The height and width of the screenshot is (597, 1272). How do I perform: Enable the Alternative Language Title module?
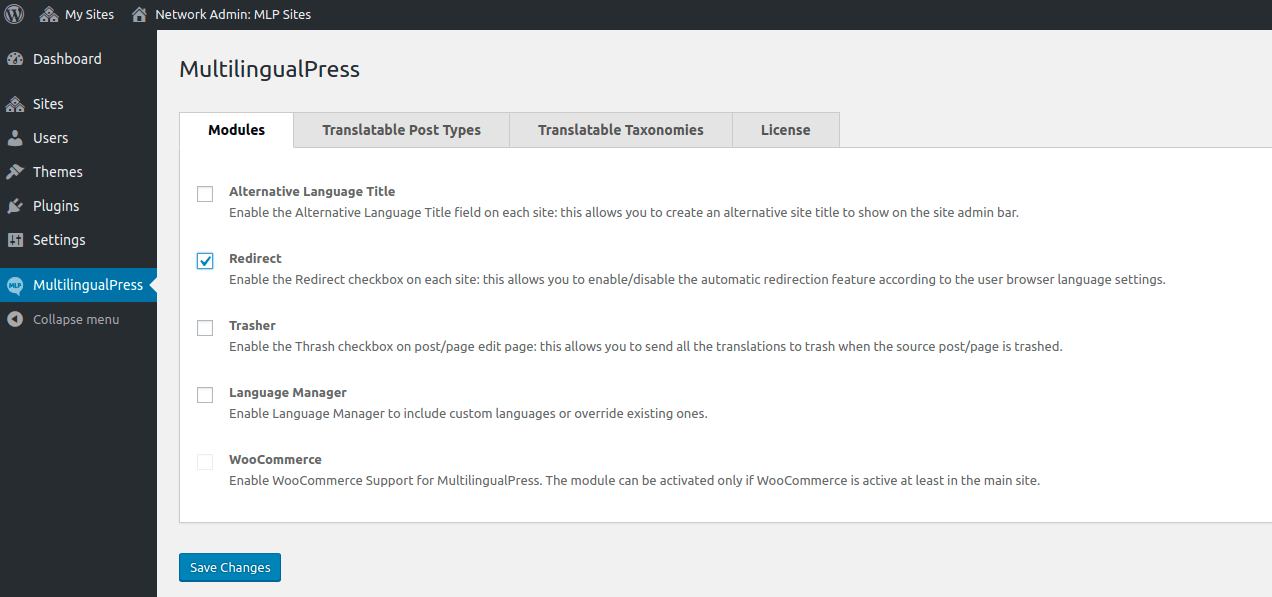click(205, 194)
